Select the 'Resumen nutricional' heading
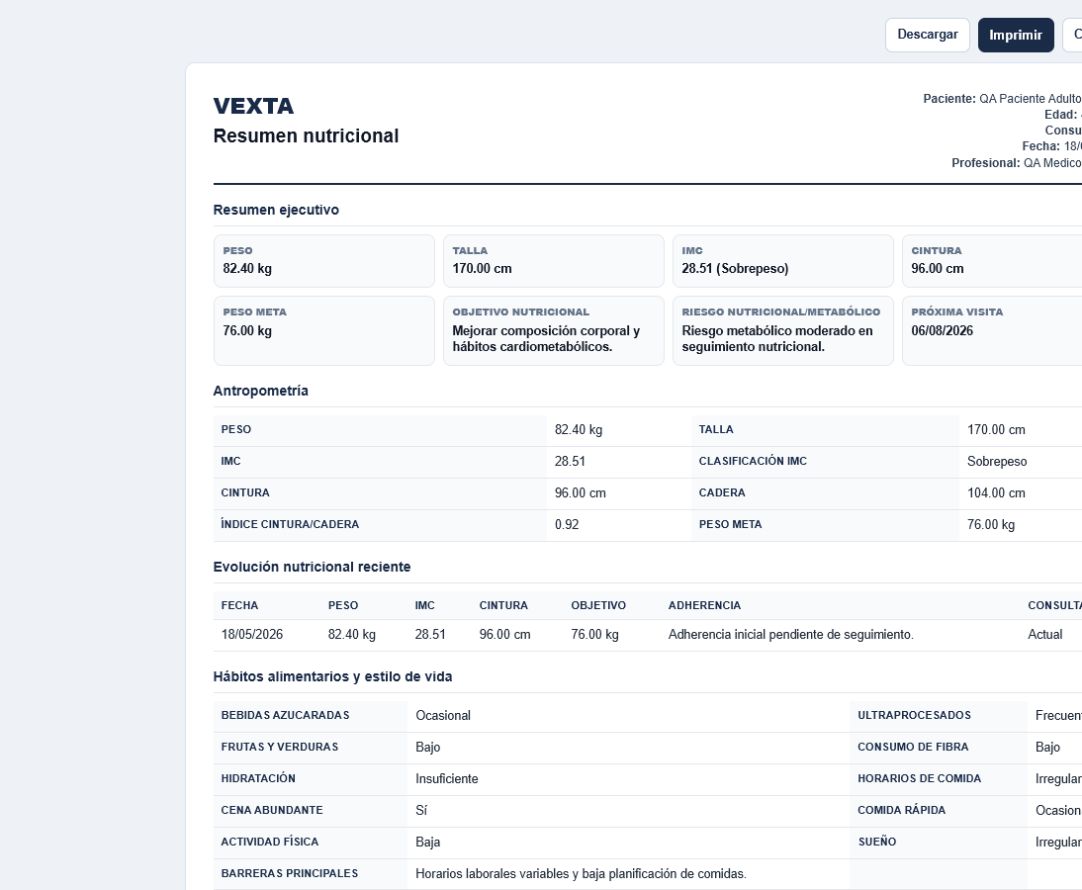 coord(306,136)
